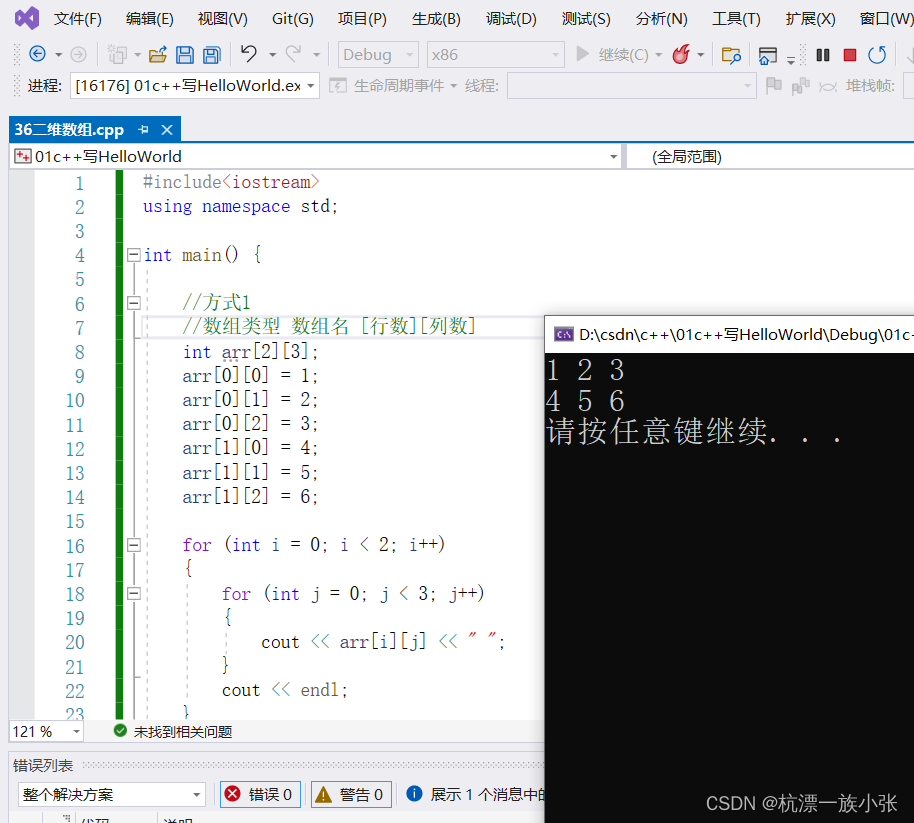This screenshot has width=914, height=823.
Task: Open the undo history dropdown arrow
Action: (272, 55)
